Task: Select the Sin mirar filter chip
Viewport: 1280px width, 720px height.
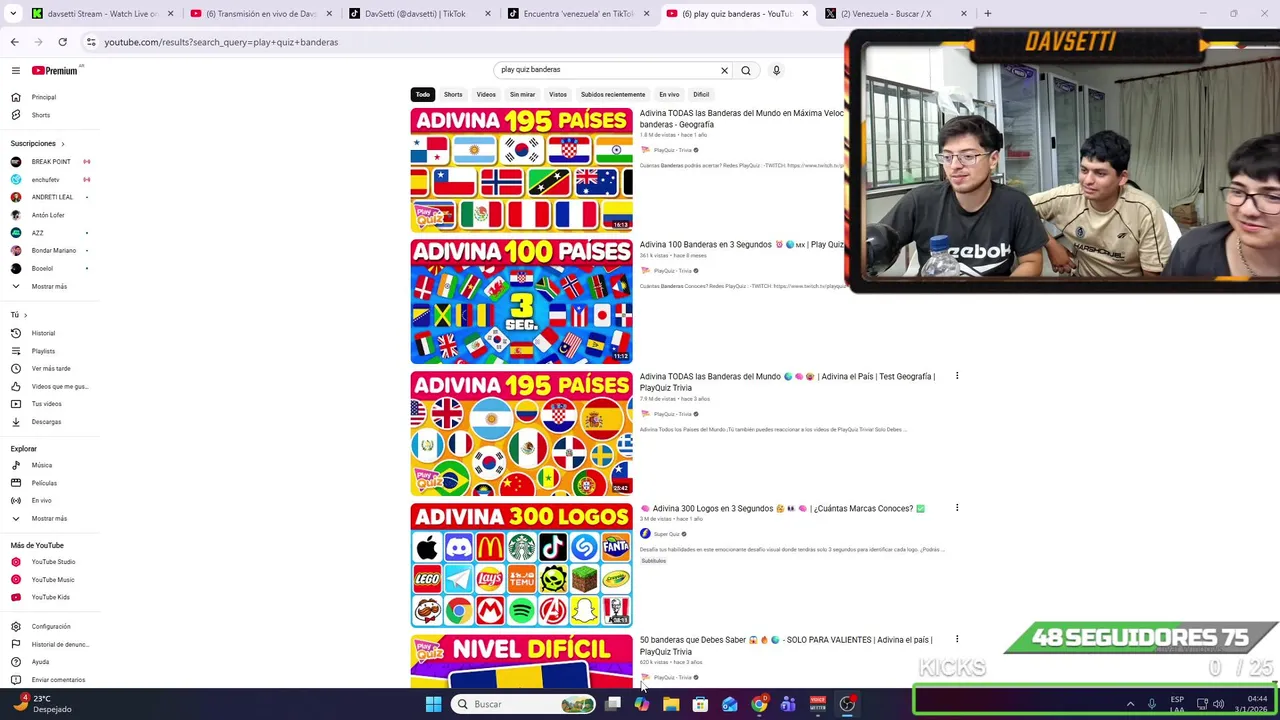Action: 522,94
